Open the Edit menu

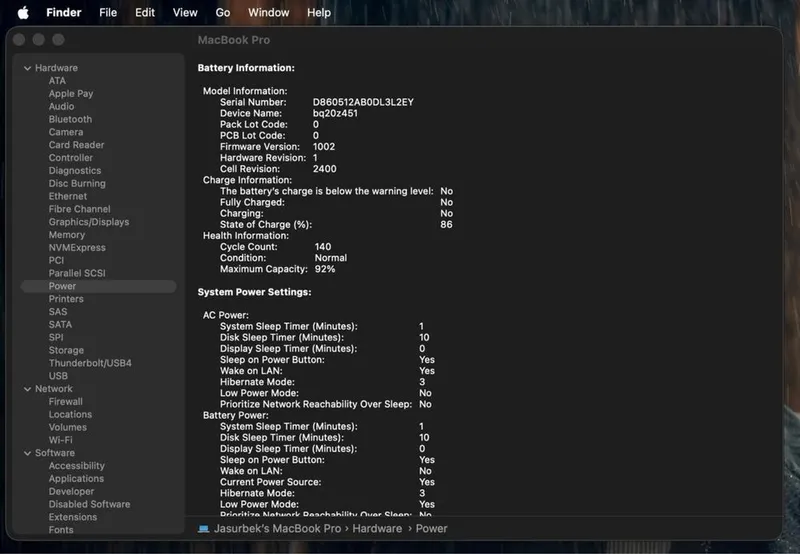(x=145, y=13)
